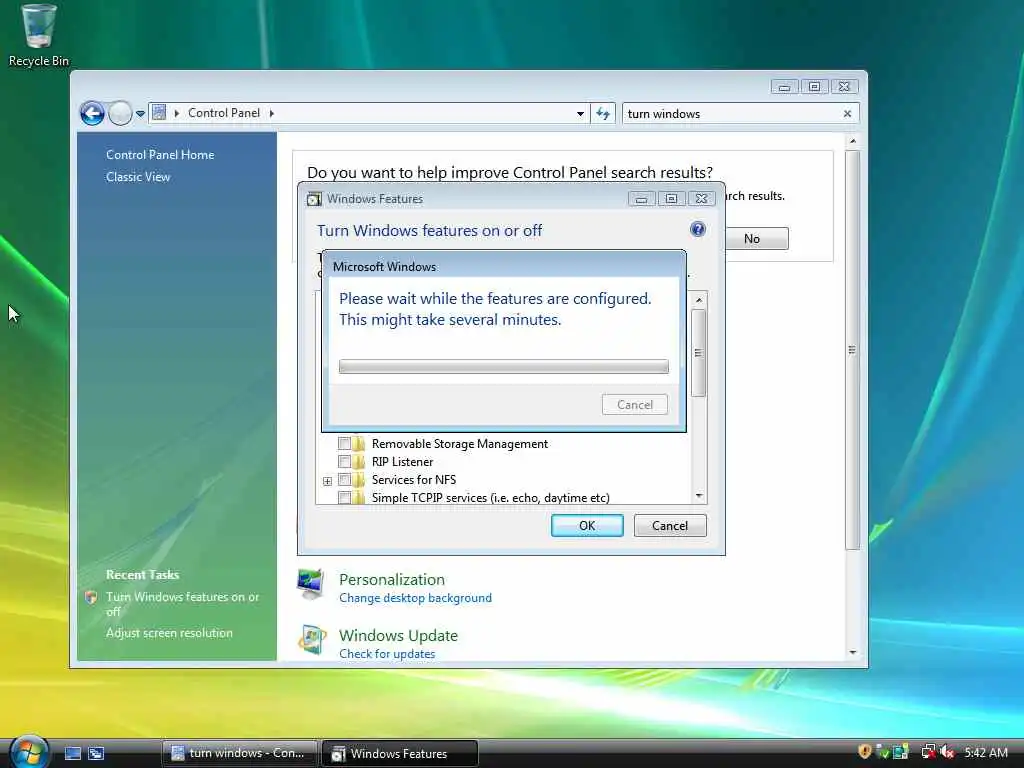The image size is (1024, 768).
Task: Click the Windows Features title bar icon
Action: pyautogui.click(x=314, y=199)
